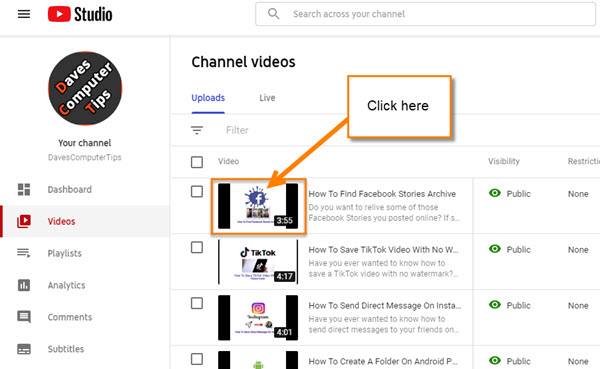Screen dimensions: 600x369
Task: Open the Facebook Stories Archive video thumbnail
Action: pos(258,206)
